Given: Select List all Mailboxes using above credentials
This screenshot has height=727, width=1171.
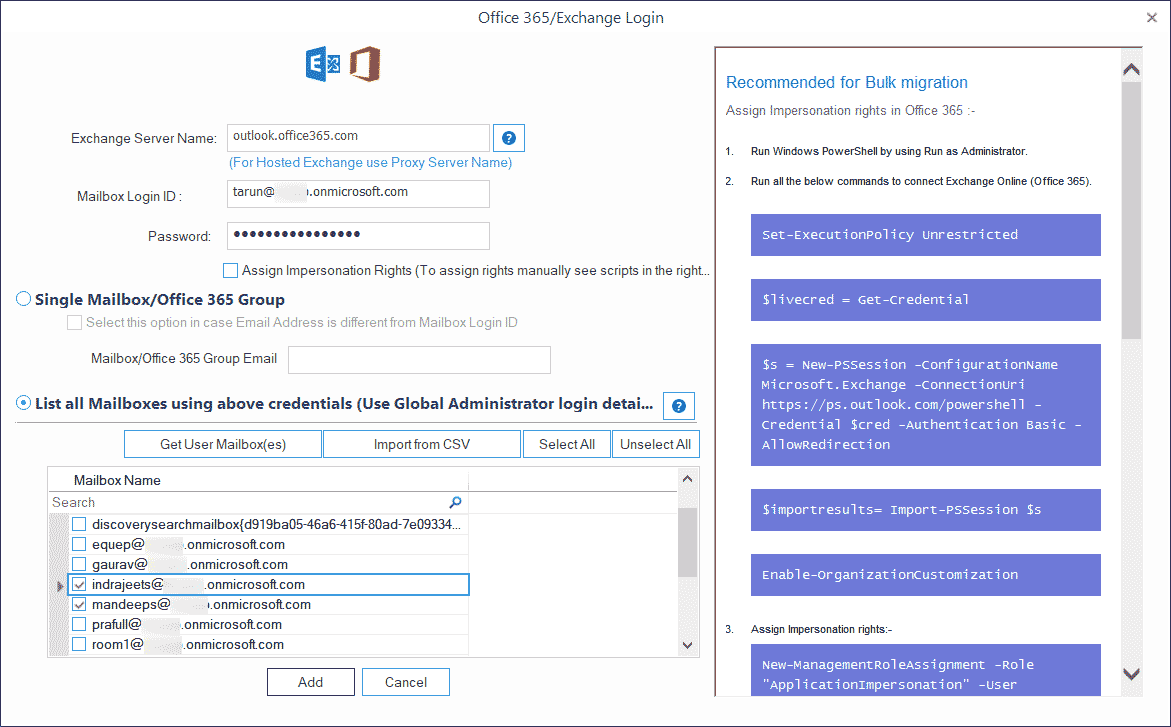Looking at the screenshot, I should (24, 403).
